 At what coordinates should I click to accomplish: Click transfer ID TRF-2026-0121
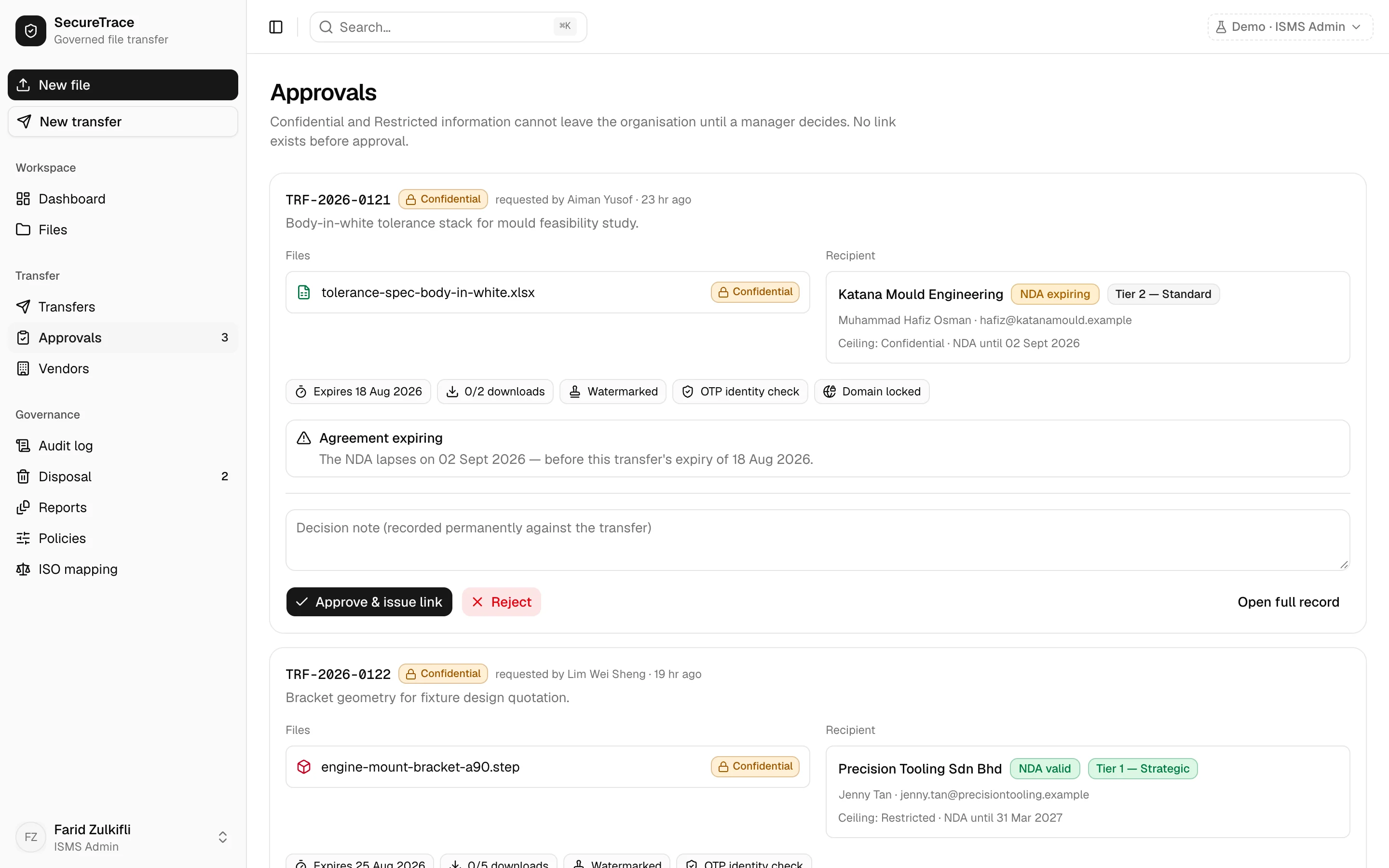tap(338, 200)
